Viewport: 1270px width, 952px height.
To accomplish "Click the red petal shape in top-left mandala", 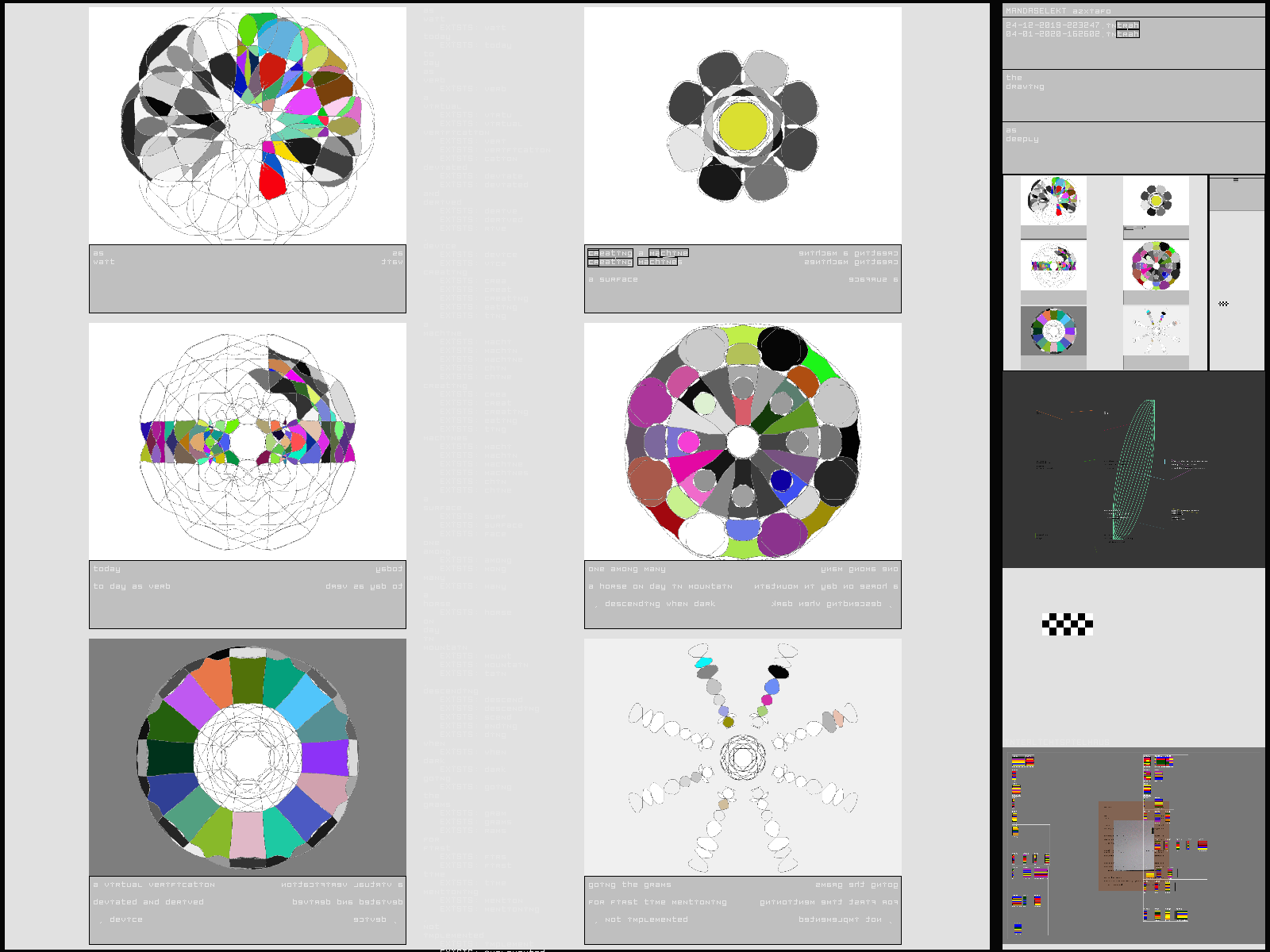I will tap(271, 182).
